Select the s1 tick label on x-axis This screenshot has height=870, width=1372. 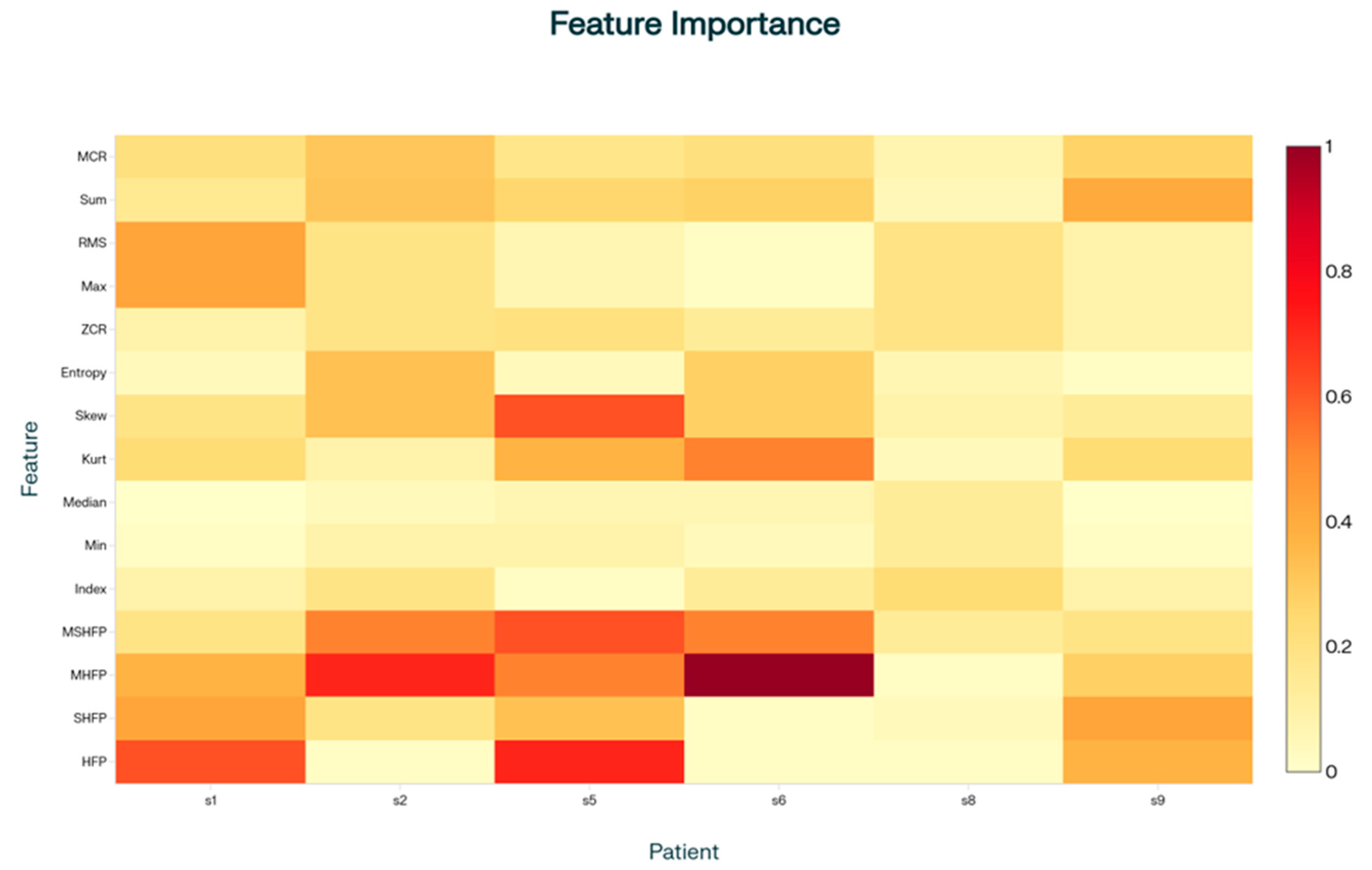tap(210, 800)
